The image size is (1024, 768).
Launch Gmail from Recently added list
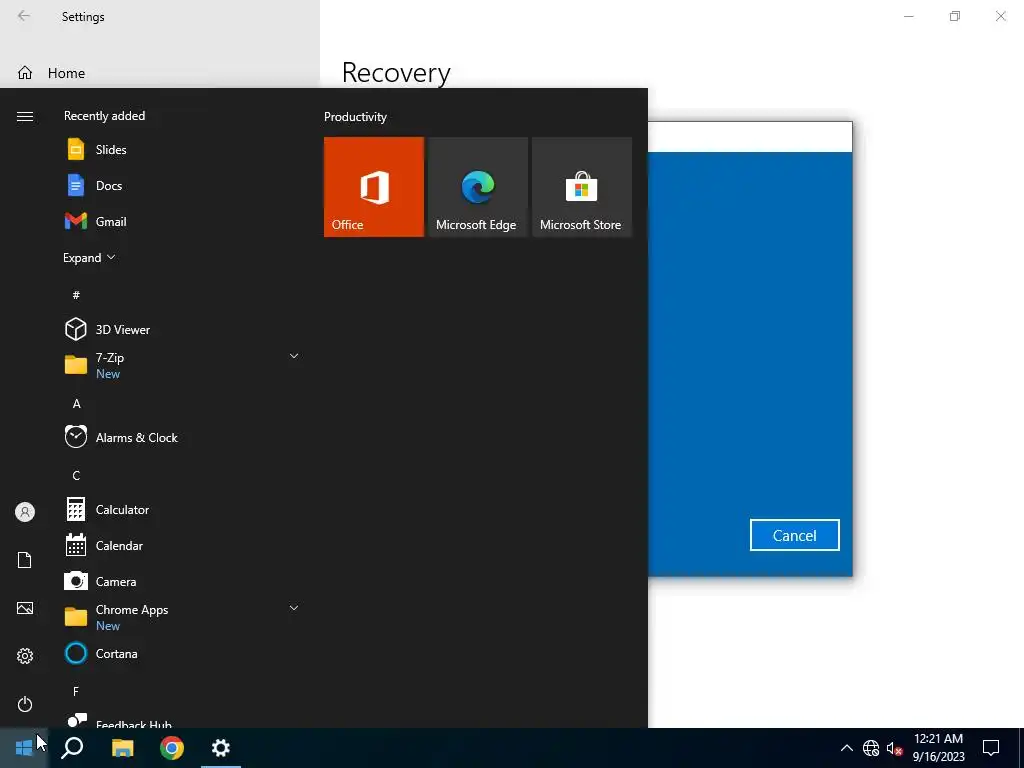[182, 221]
